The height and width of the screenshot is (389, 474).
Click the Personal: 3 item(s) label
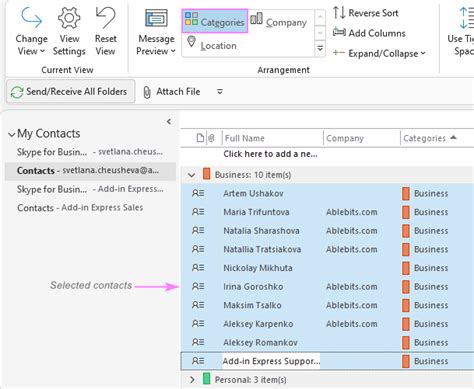[251, 380]
